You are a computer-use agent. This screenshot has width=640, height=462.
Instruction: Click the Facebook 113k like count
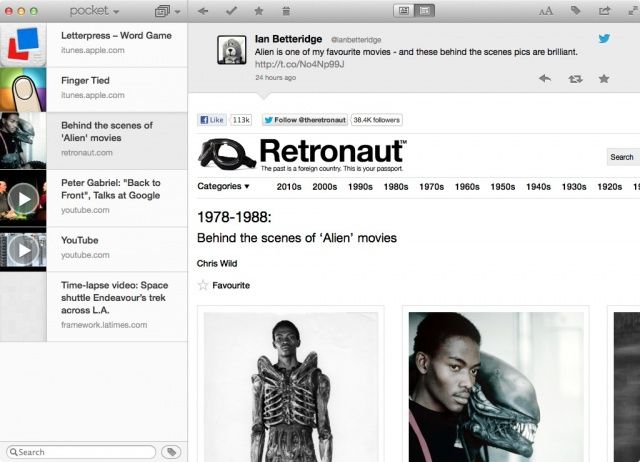click(x=241, y=120)
